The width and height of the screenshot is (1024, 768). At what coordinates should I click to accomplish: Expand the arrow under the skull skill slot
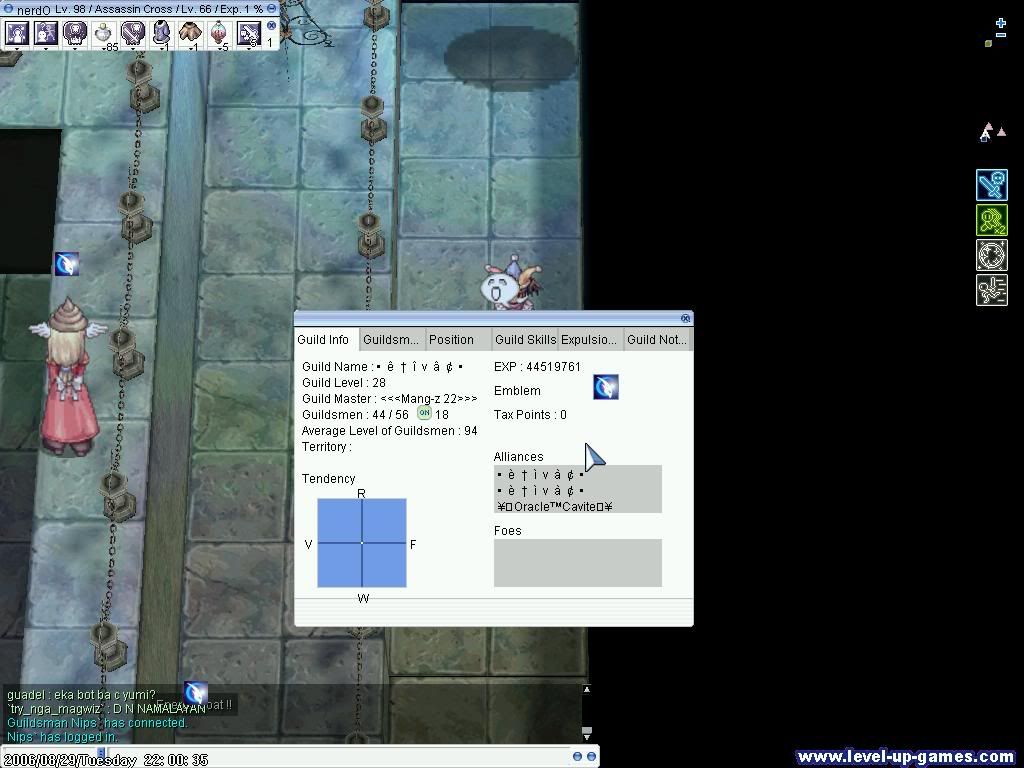coord(75,48)
